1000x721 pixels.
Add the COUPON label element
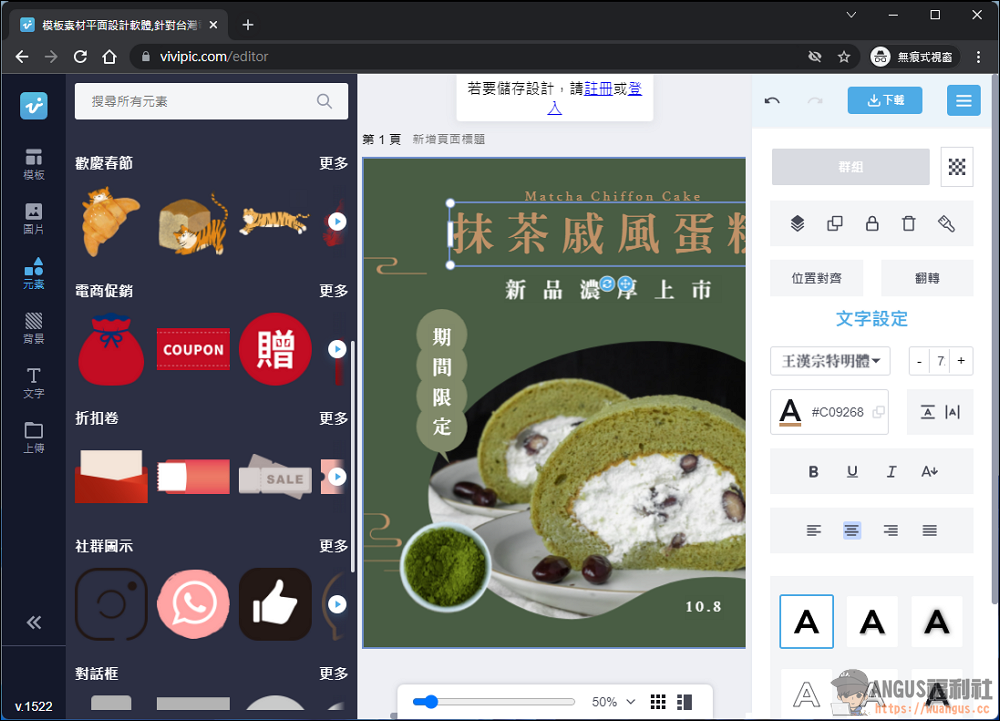[193, 349]
